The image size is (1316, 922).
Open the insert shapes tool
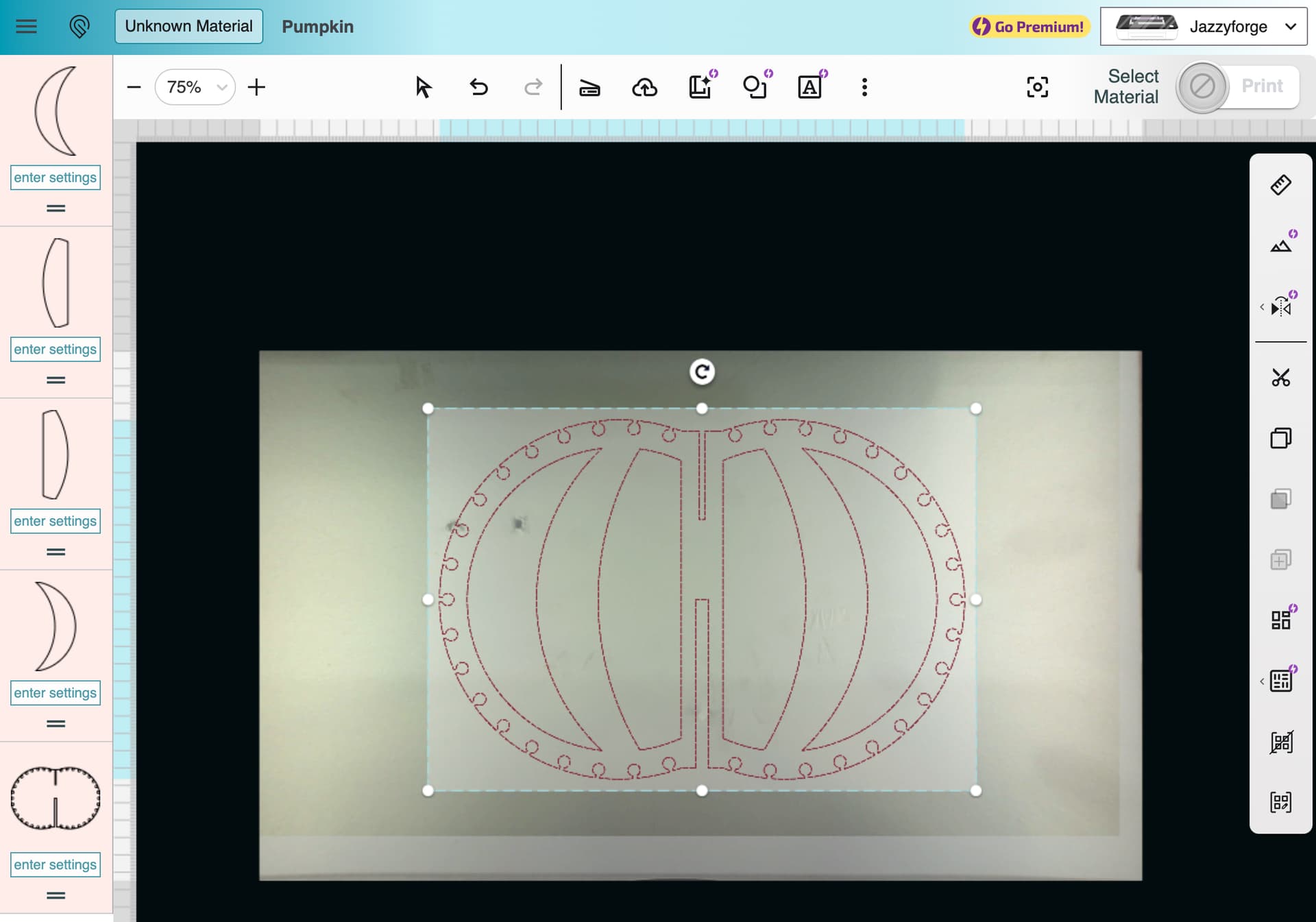pos(755,87)
